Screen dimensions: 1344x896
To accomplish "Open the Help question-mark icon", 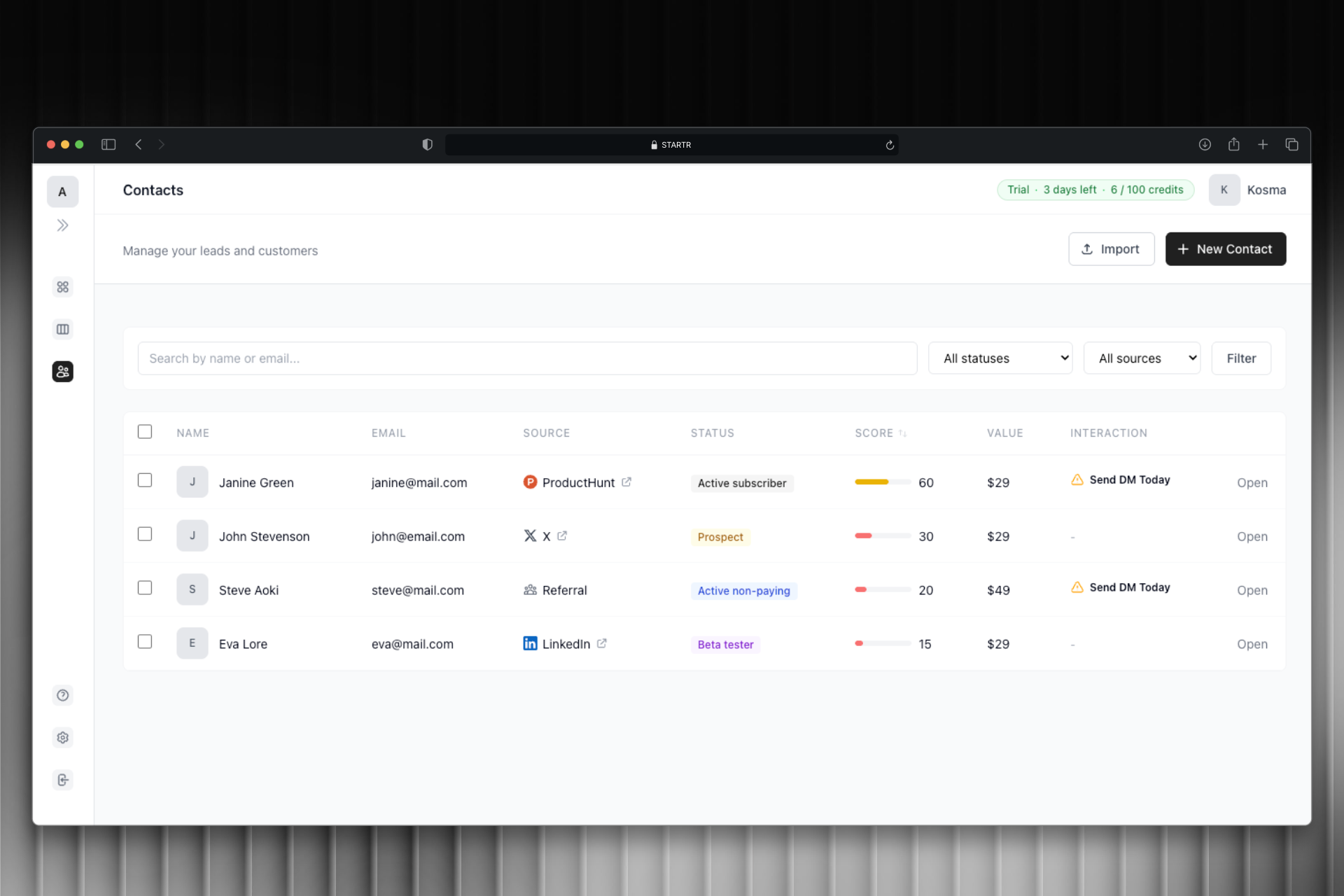I will (x=63, y=695).
